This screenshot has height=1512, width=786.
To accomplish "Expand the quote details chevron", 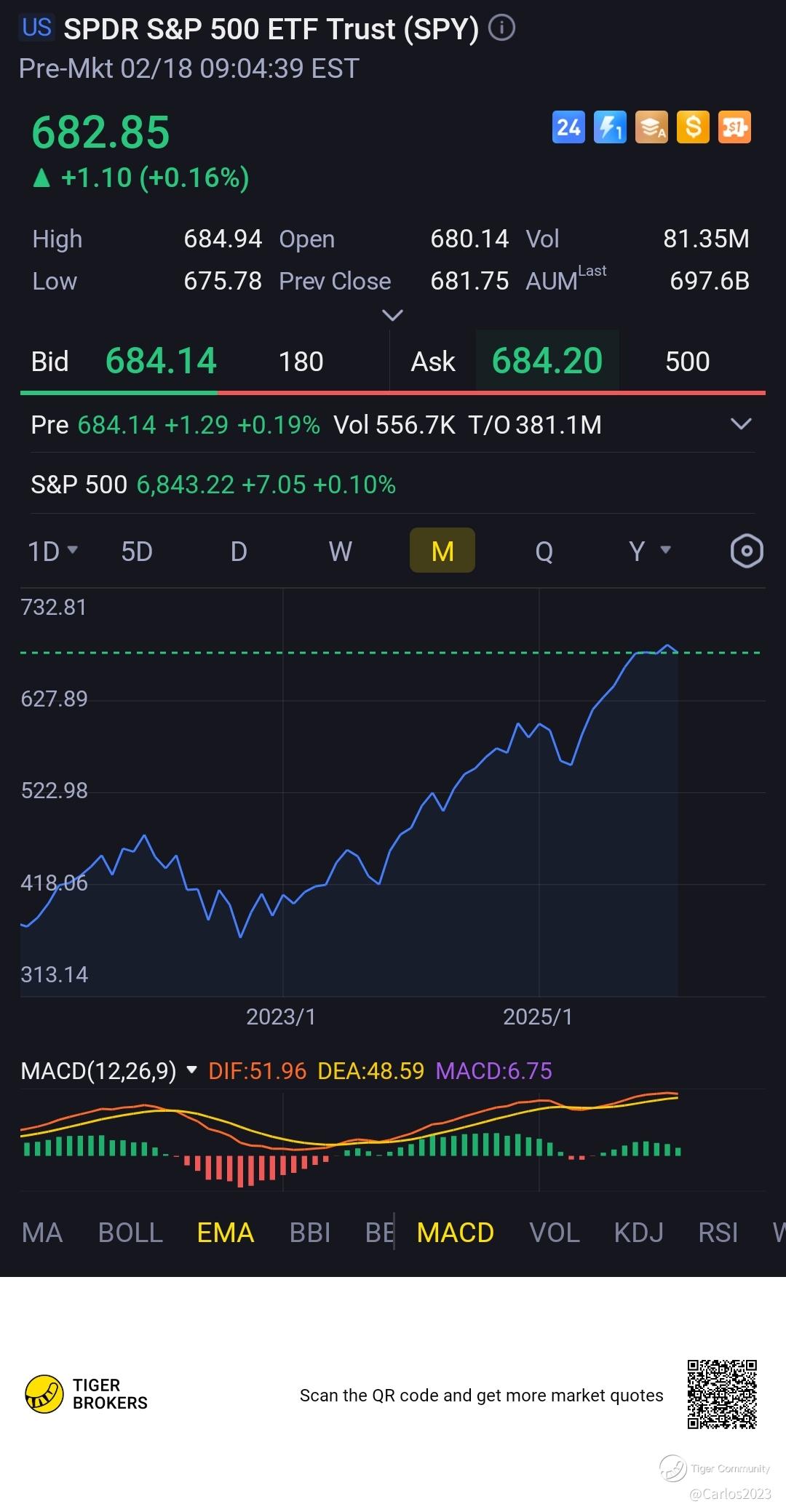I will [x=392, y=315].
